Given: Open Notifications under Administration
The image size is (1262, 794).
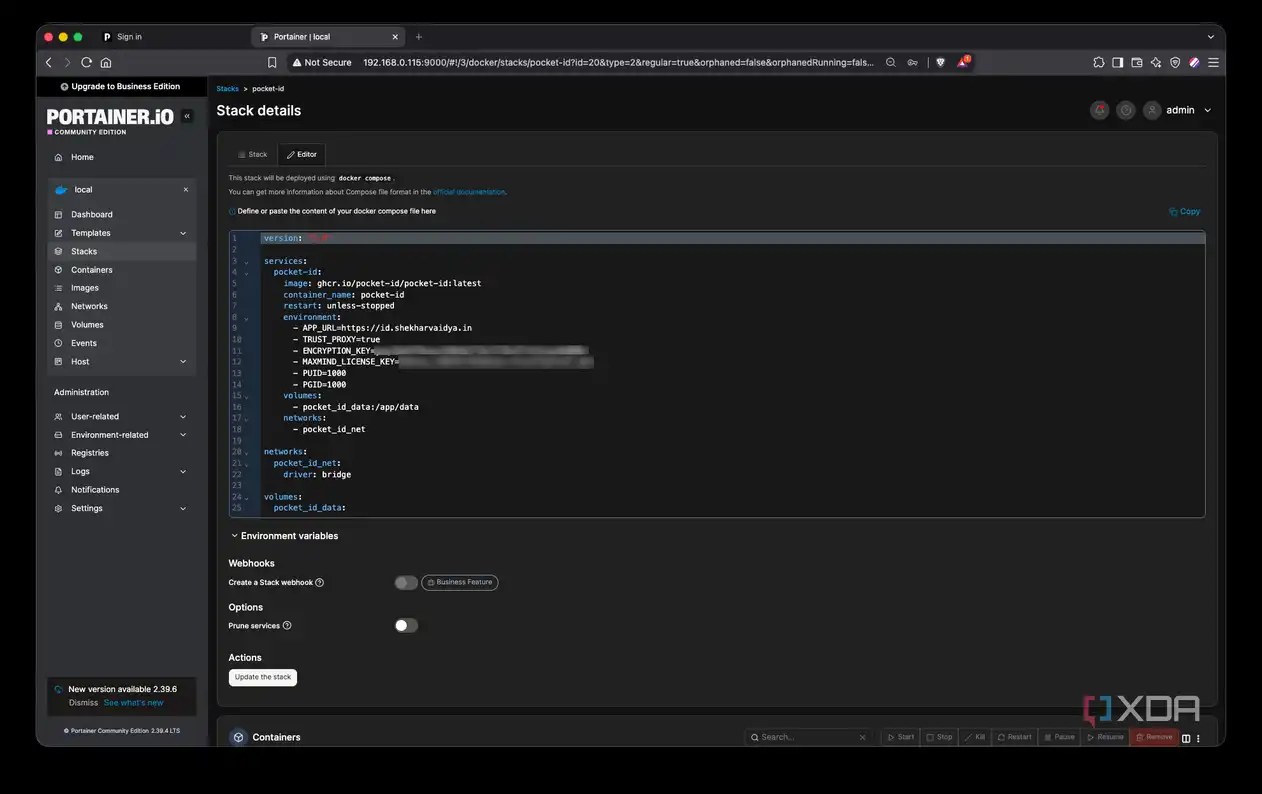Looking at the screenshot, I should pyautogui.click(x=95, y=490).
